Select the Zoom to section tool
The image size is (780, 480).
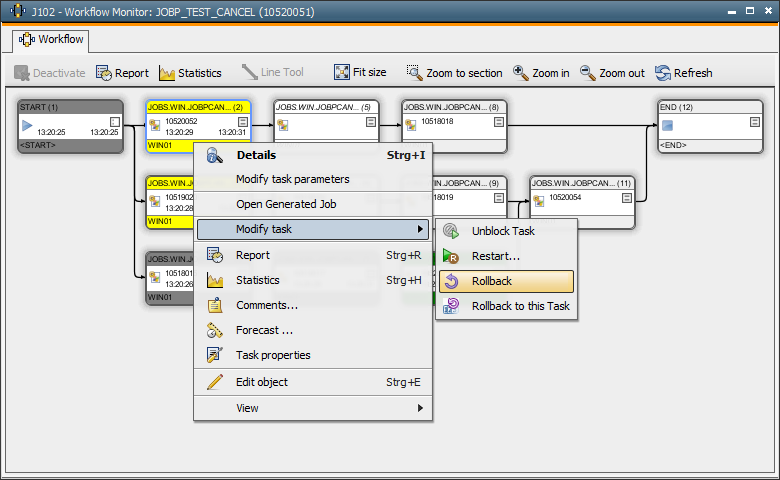click(415, 73)
